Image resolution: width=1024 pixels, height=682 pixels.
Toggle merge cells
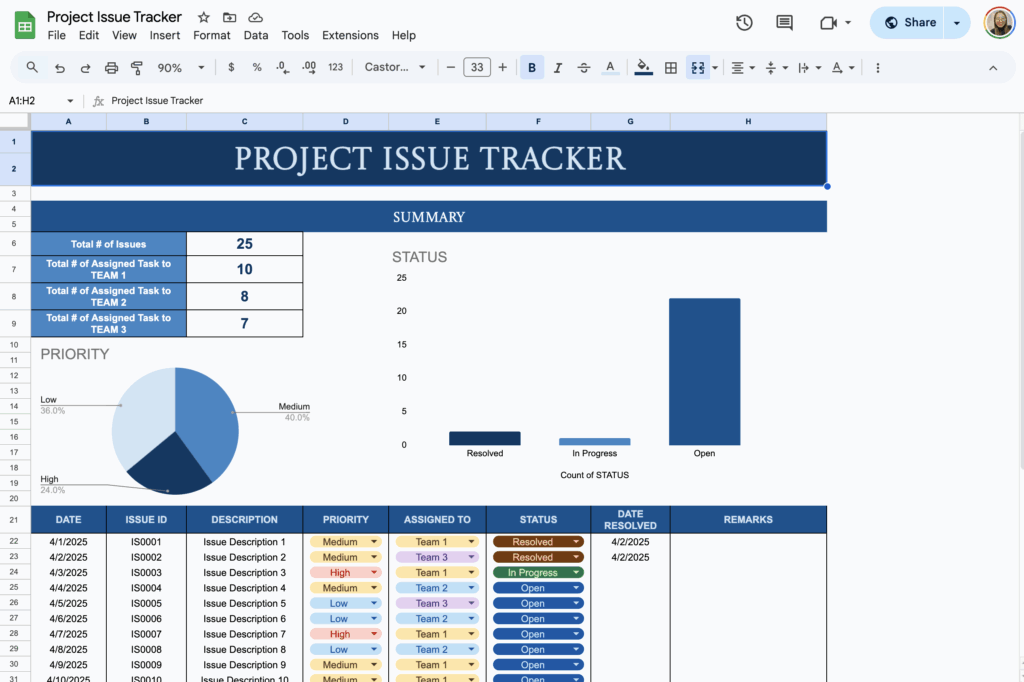tap(699, 67)
